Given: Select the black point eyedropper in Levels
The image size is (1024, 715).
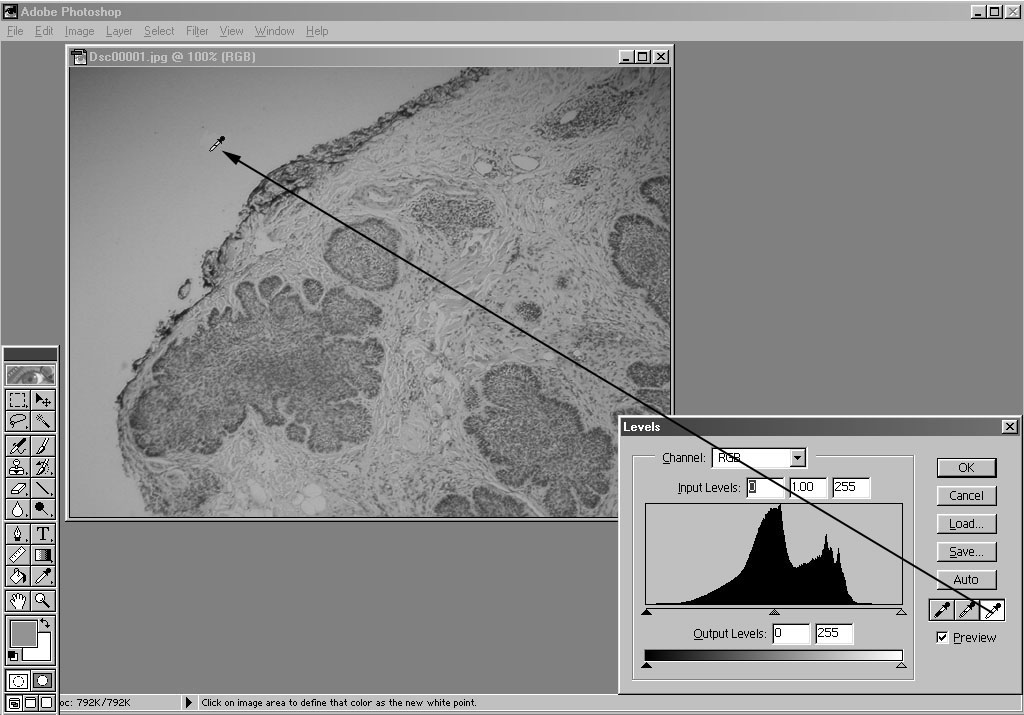Looking at the screenshot, I should pos(941,609).
